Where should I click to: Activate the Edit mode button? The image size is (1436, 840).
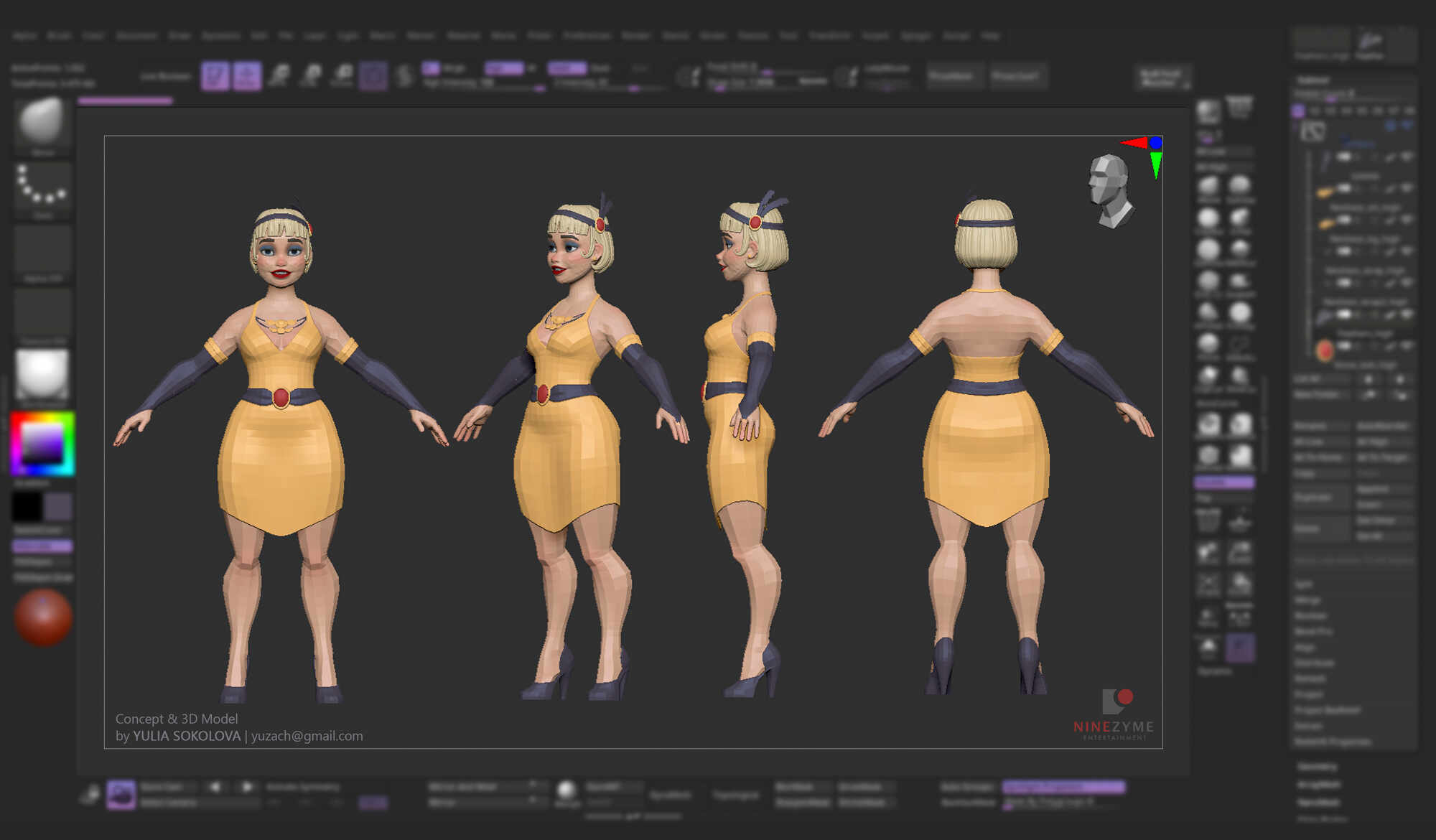[x=215, y=76]
